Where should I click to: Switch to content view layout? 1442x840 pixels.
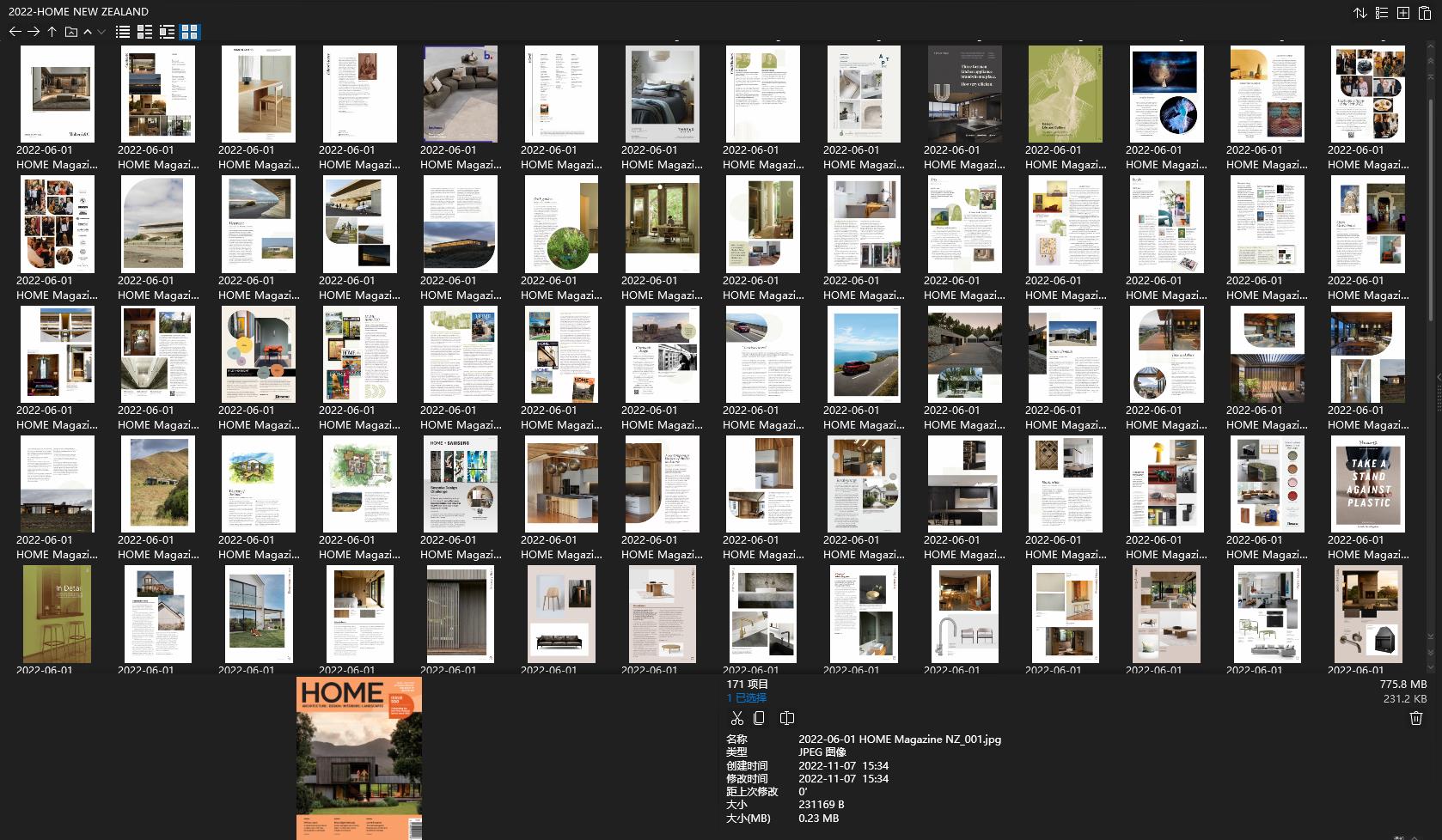pos(167,32)
